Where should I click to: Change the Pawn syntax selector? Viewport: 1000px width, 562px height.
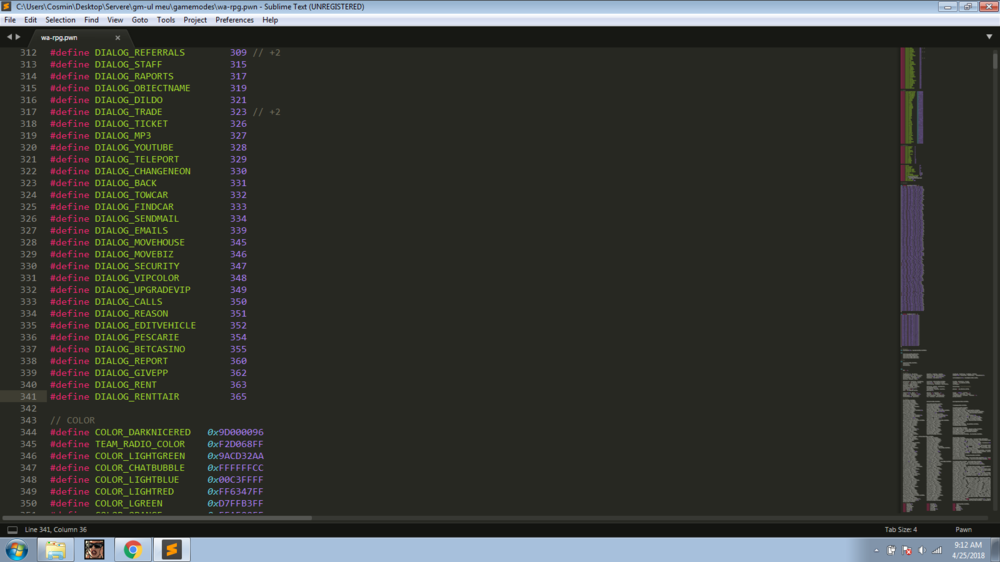963,529
